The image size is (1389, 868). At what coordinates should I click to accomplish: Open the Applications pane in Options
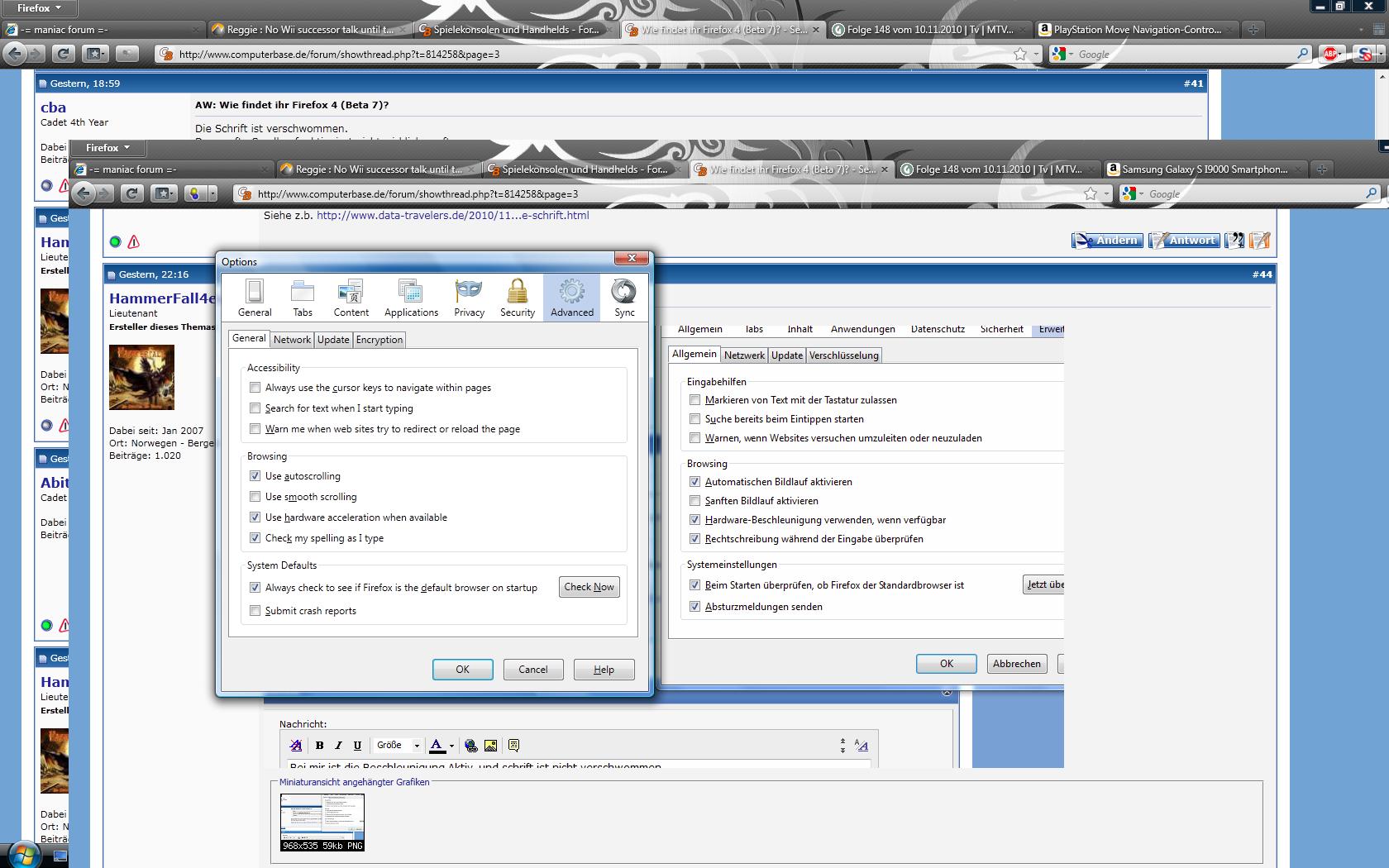pos(411,298)
